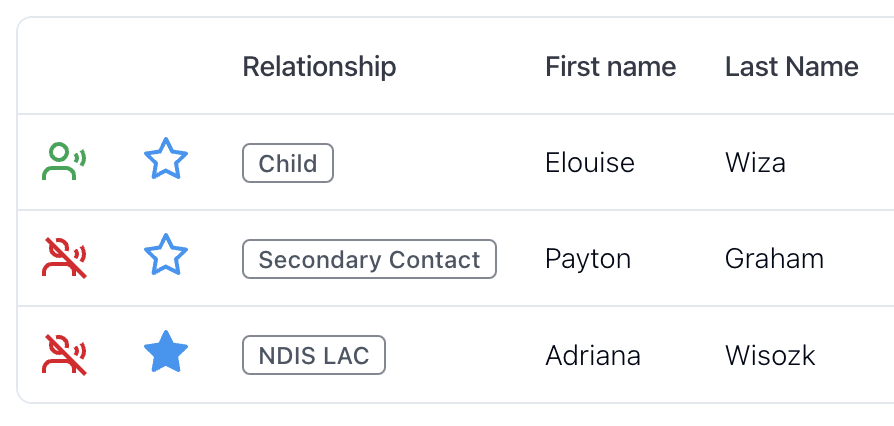This screenshot has height=426, width=894.
Task: Sort by First name column header
Action: coord(611,67)
